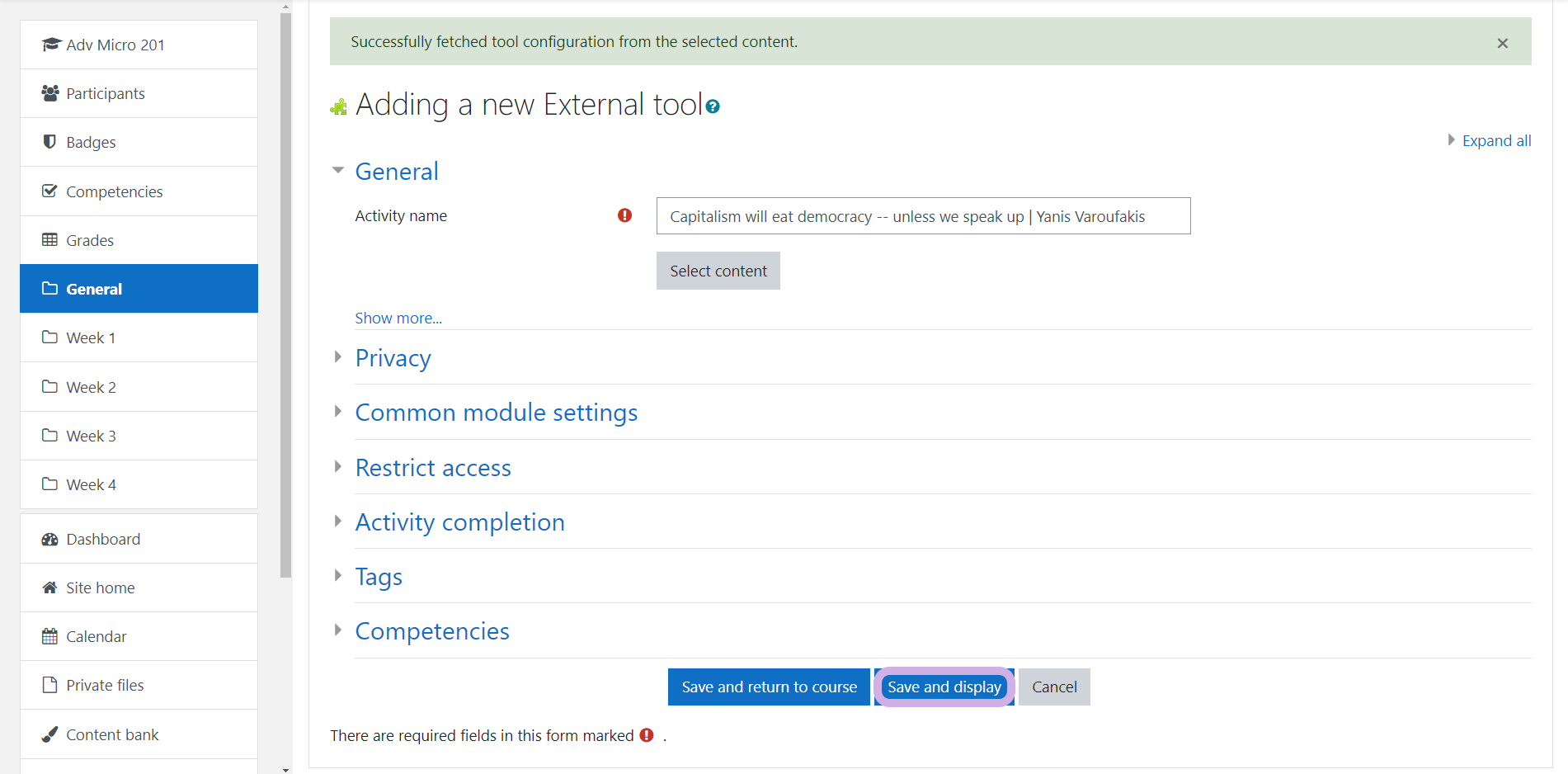Click the Expand all link
This screenshot has height=774, width=1568.
point(1496,140)
